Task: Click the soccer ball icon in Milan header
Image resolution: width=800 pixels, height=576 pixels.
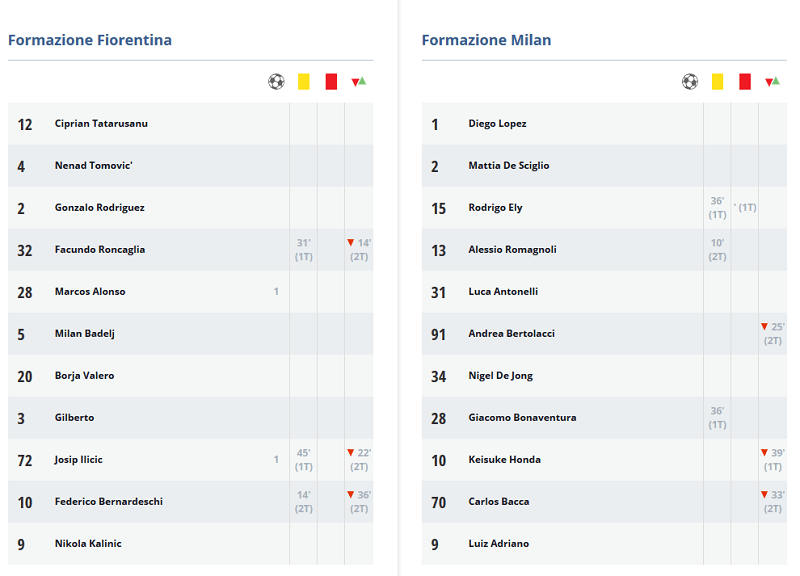Action: click(x=690, y=82)
